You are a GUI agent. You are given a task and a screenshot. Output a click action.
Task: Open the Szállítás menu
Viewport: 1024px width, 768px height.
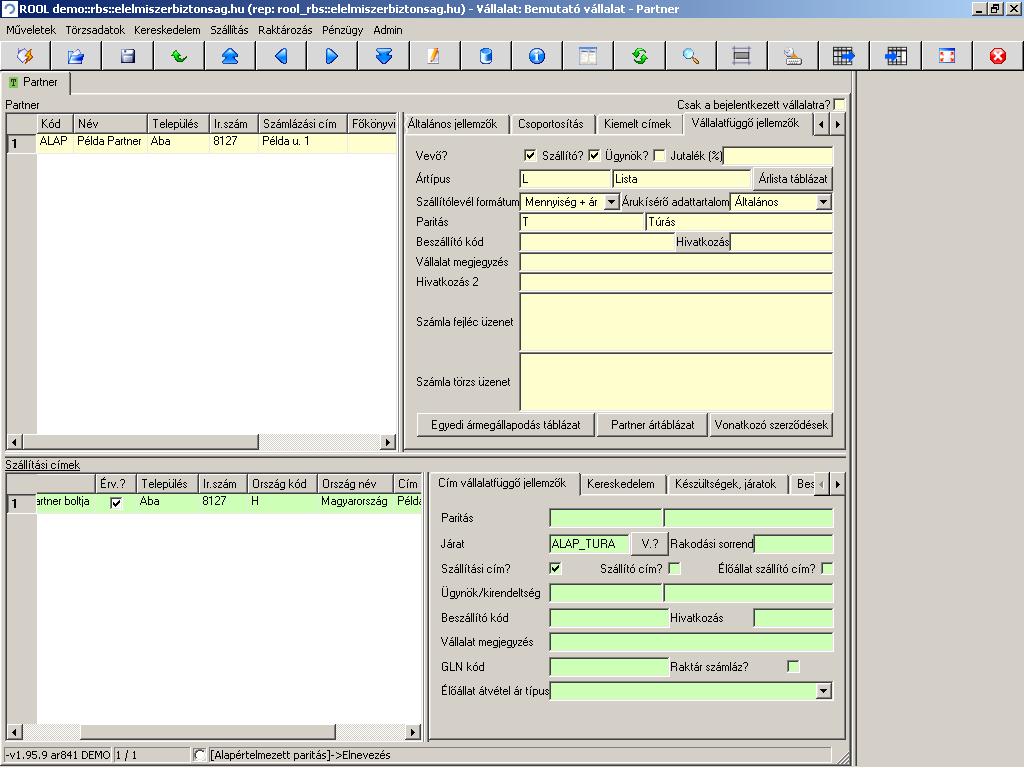(x=229, y=30)
